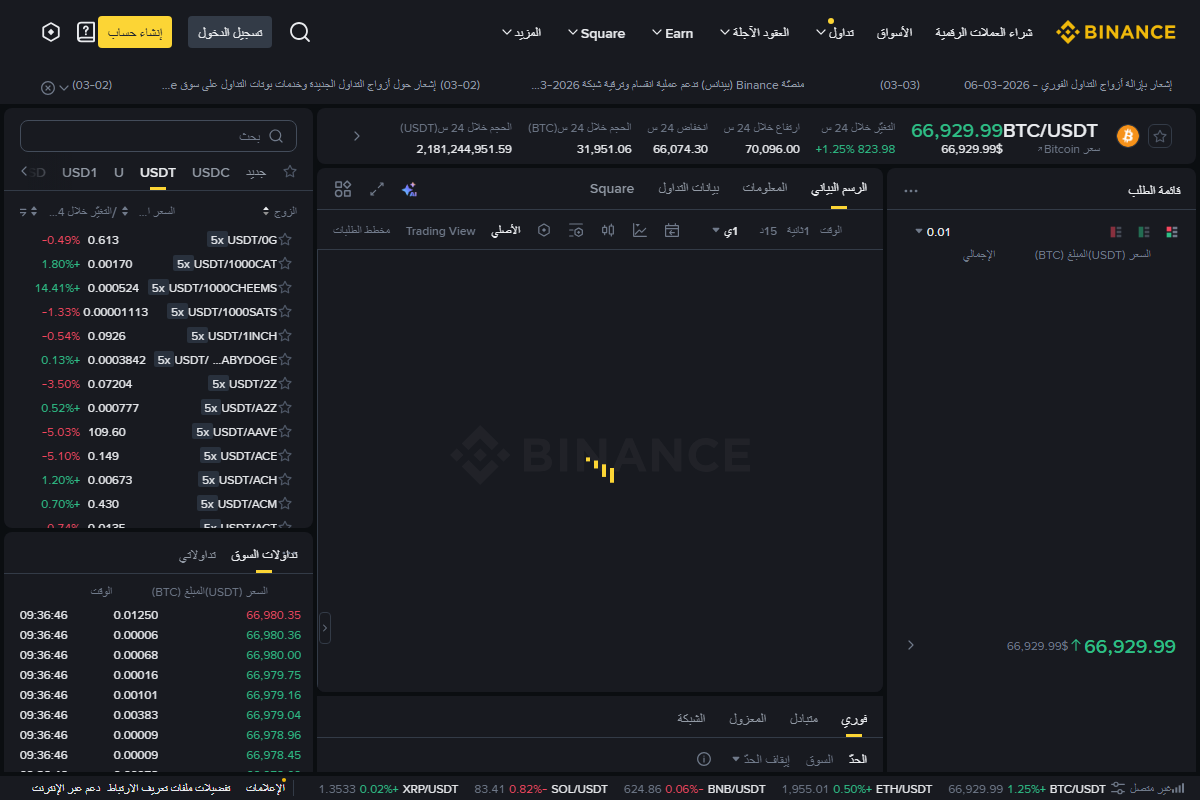The height and width of the screenshot is (800, 1200).
Task: Click the arrow at left of ticker stats
Action: tap(357, 136)
